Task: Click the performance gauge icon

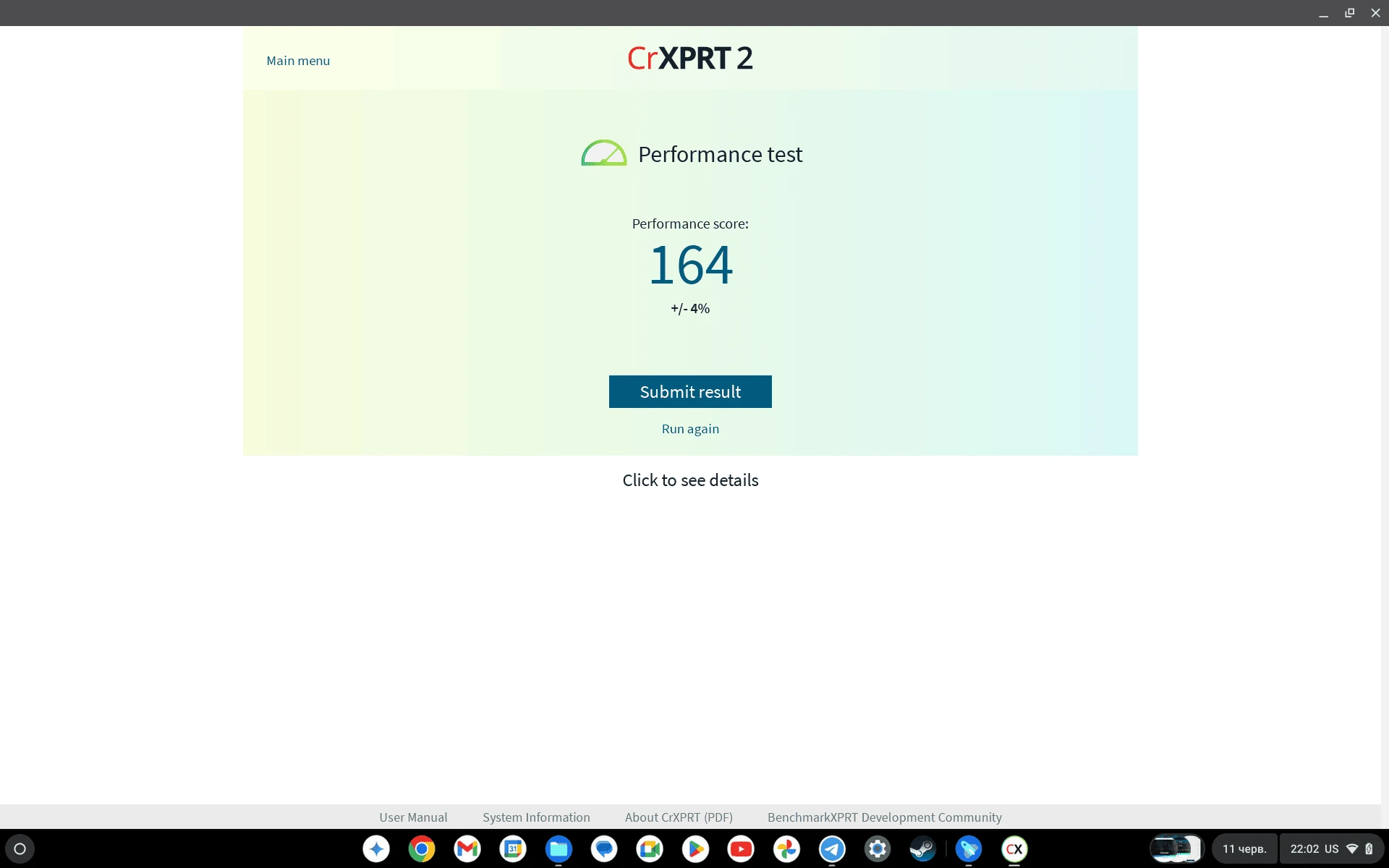Action: [604, 153]
